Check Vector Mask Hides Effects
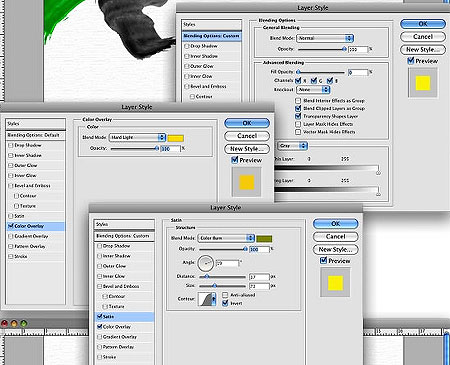Image resolution: width=450 pixels, height=365 pixels. tap(298, 132)
